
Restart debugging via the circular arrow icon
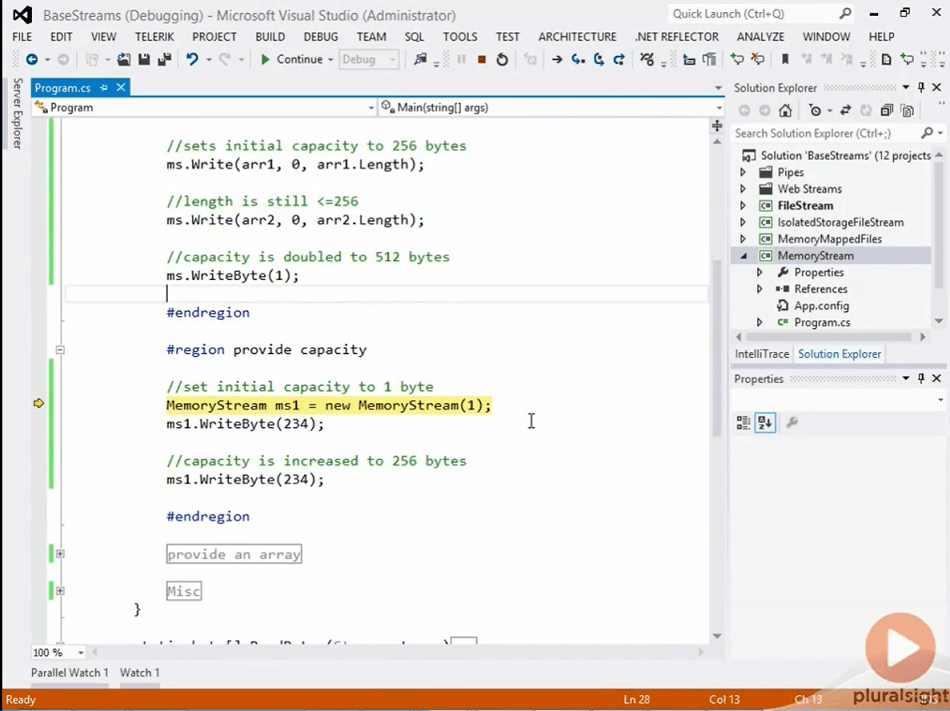coord(502,59)
